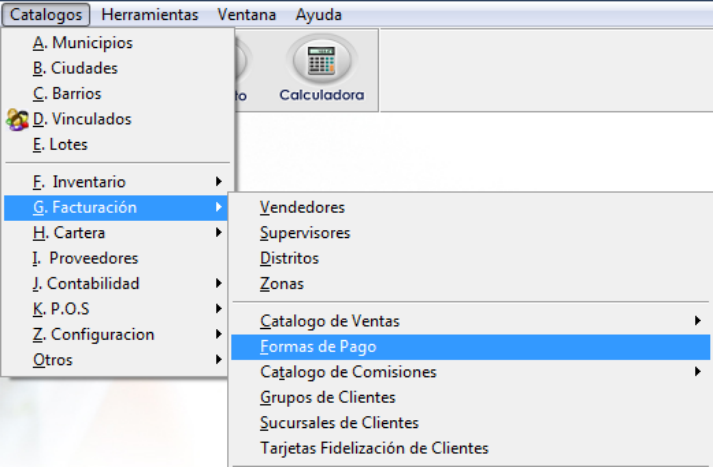713x467 pixels.
Task: Expand the J. Contabilidad submenu
Action: [x=115, y=284]
